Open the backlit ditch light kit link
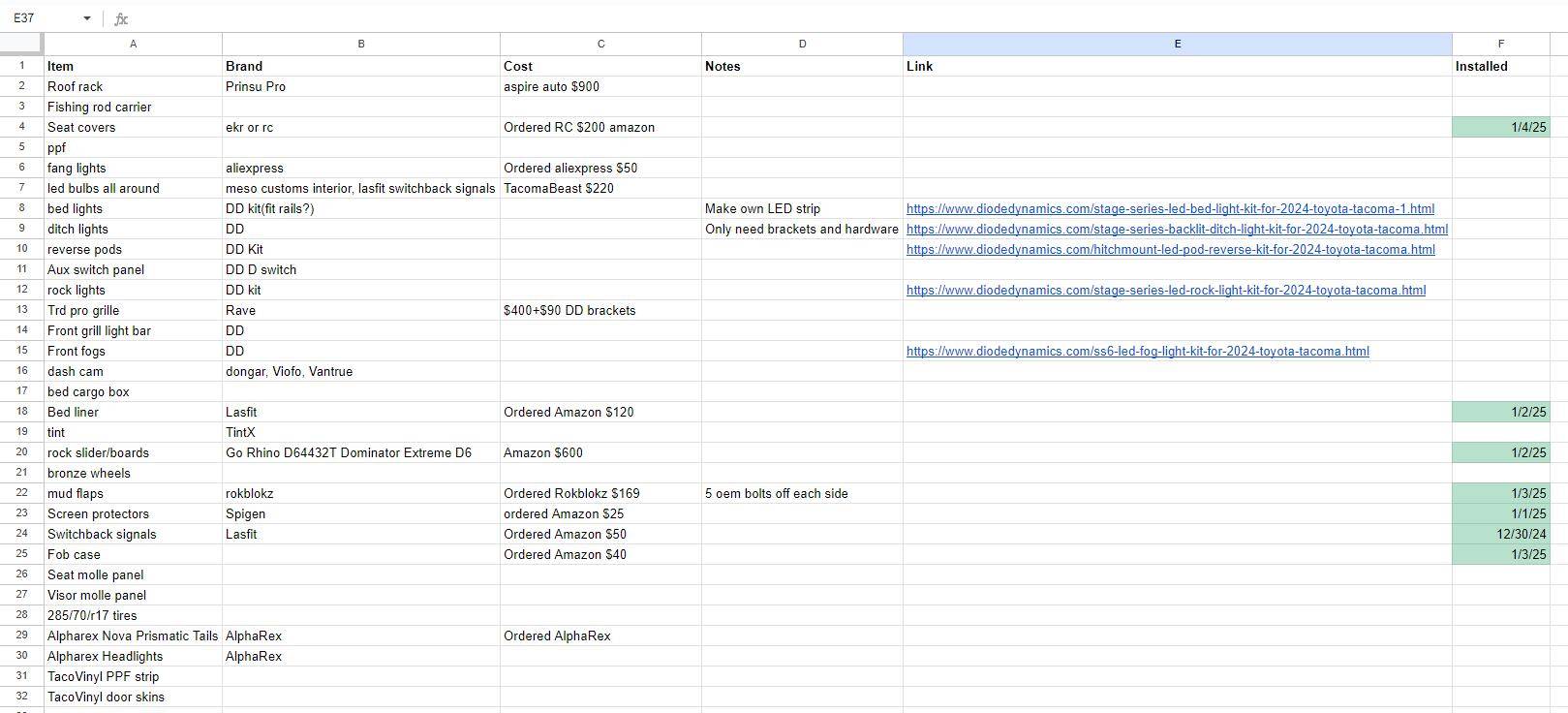 coord(1177,229)
